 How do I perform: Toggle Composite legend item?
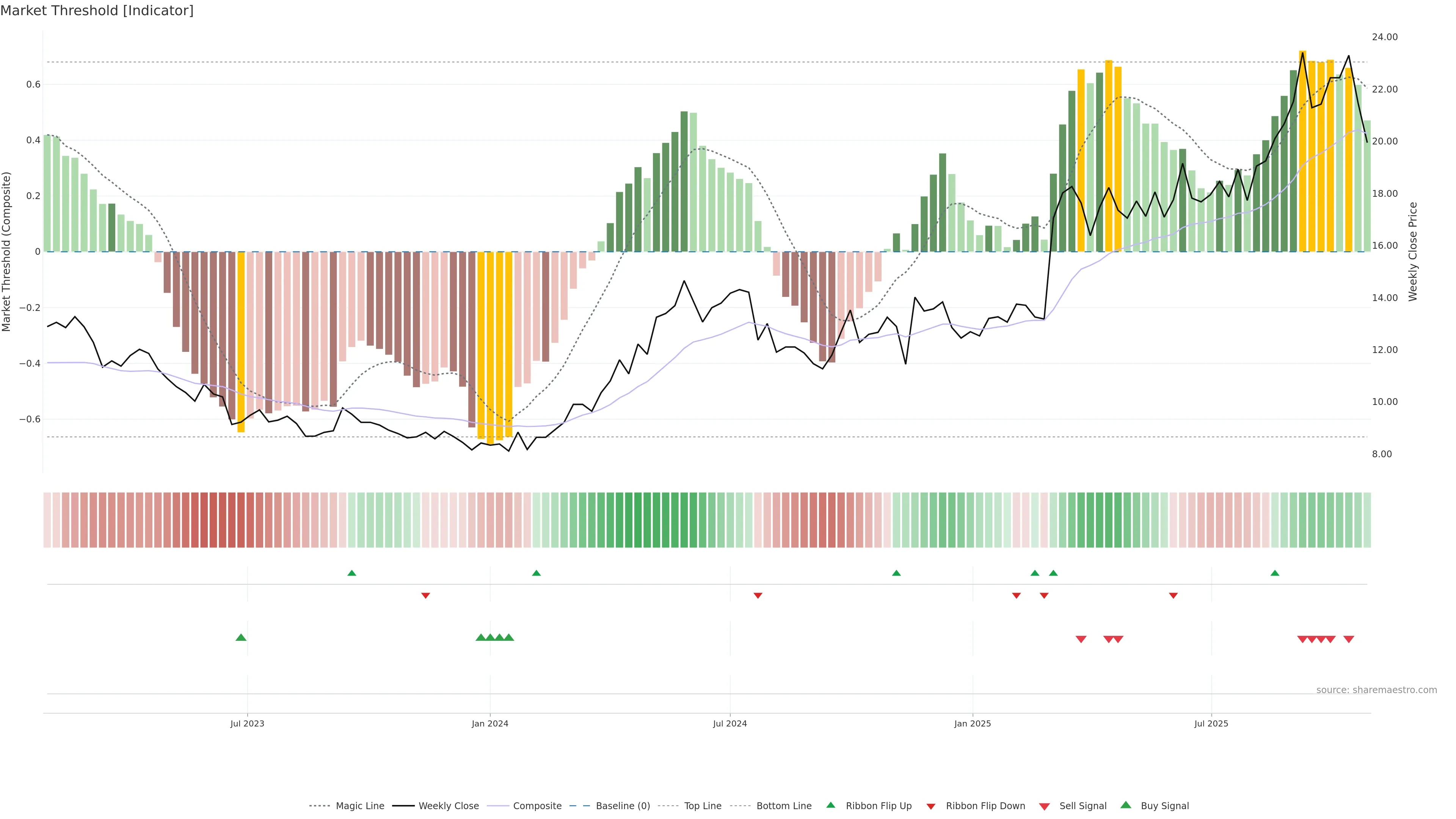[537, 805]
